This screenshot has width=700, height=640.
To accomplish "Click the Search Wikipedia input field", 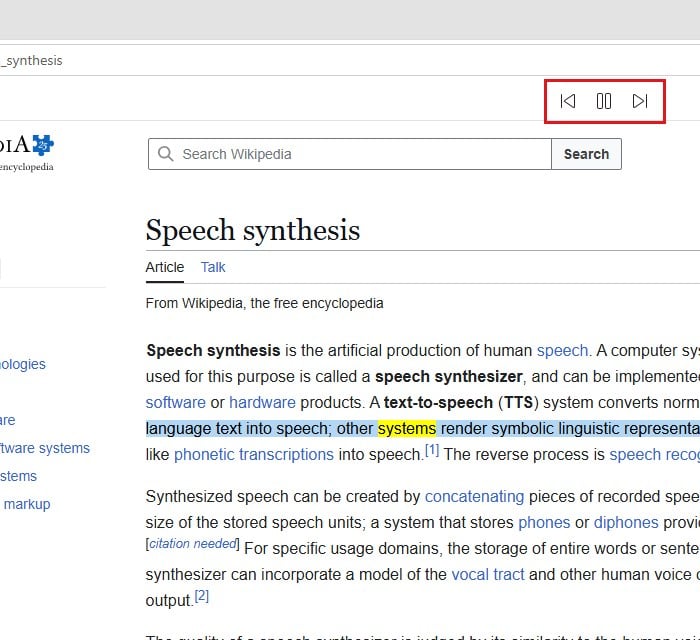I will (350, 154).
